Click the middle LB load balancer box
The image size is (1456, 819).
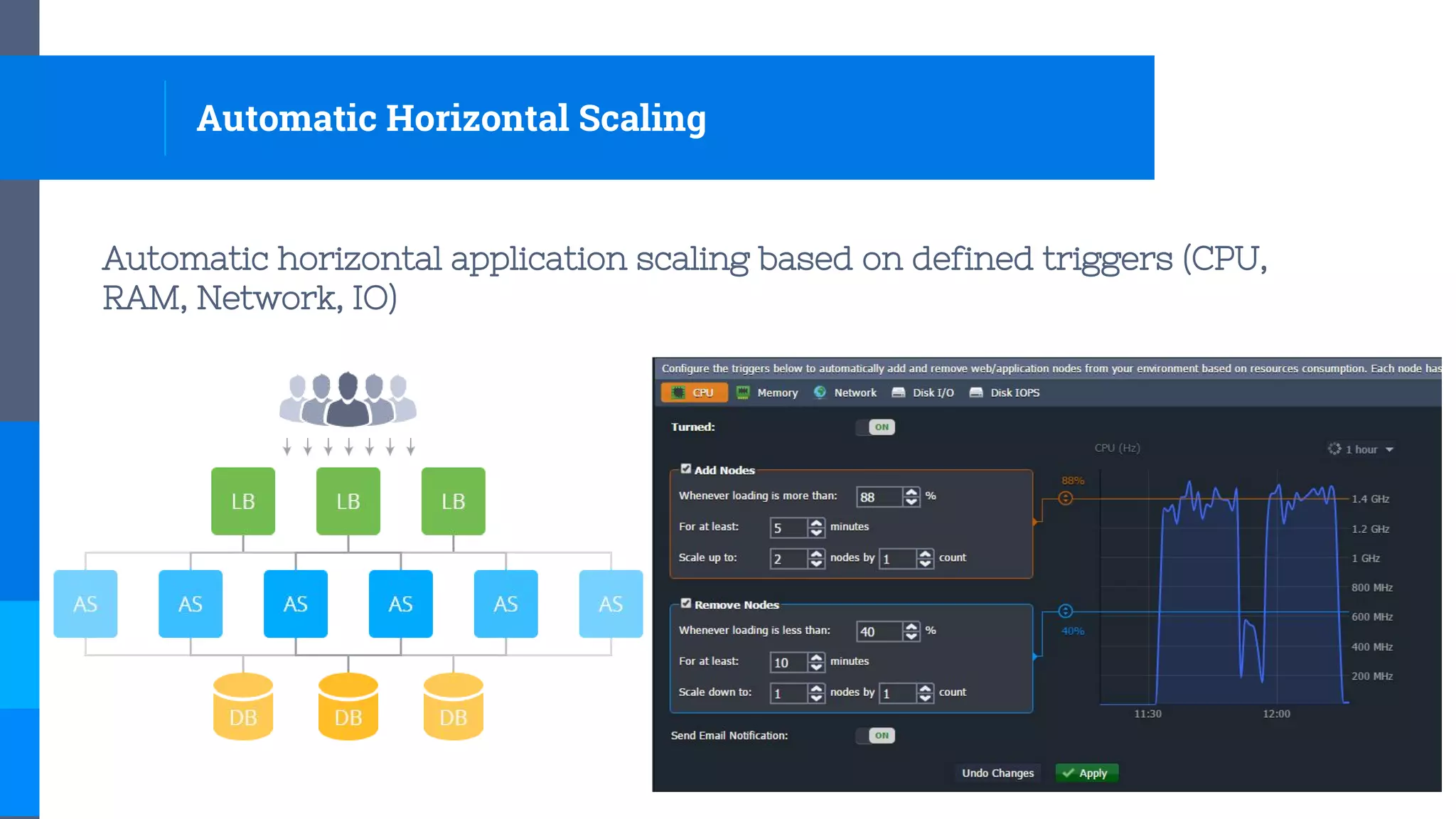tap(348, 501)
